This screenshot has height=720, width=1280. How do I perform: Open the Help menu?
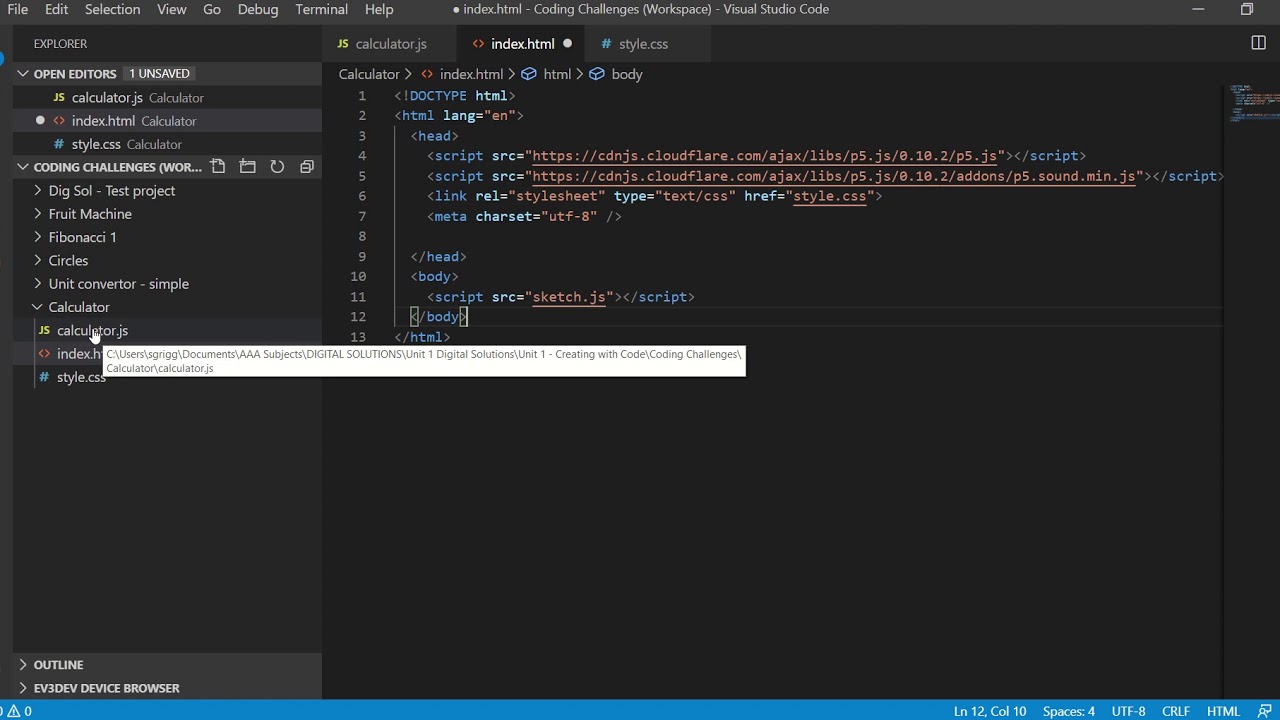(x=379, y=9)
